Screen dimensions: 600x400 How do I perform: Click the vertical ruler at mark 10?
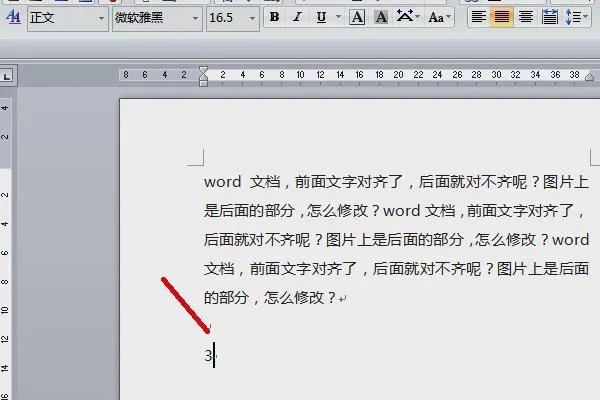pos(5,310)
